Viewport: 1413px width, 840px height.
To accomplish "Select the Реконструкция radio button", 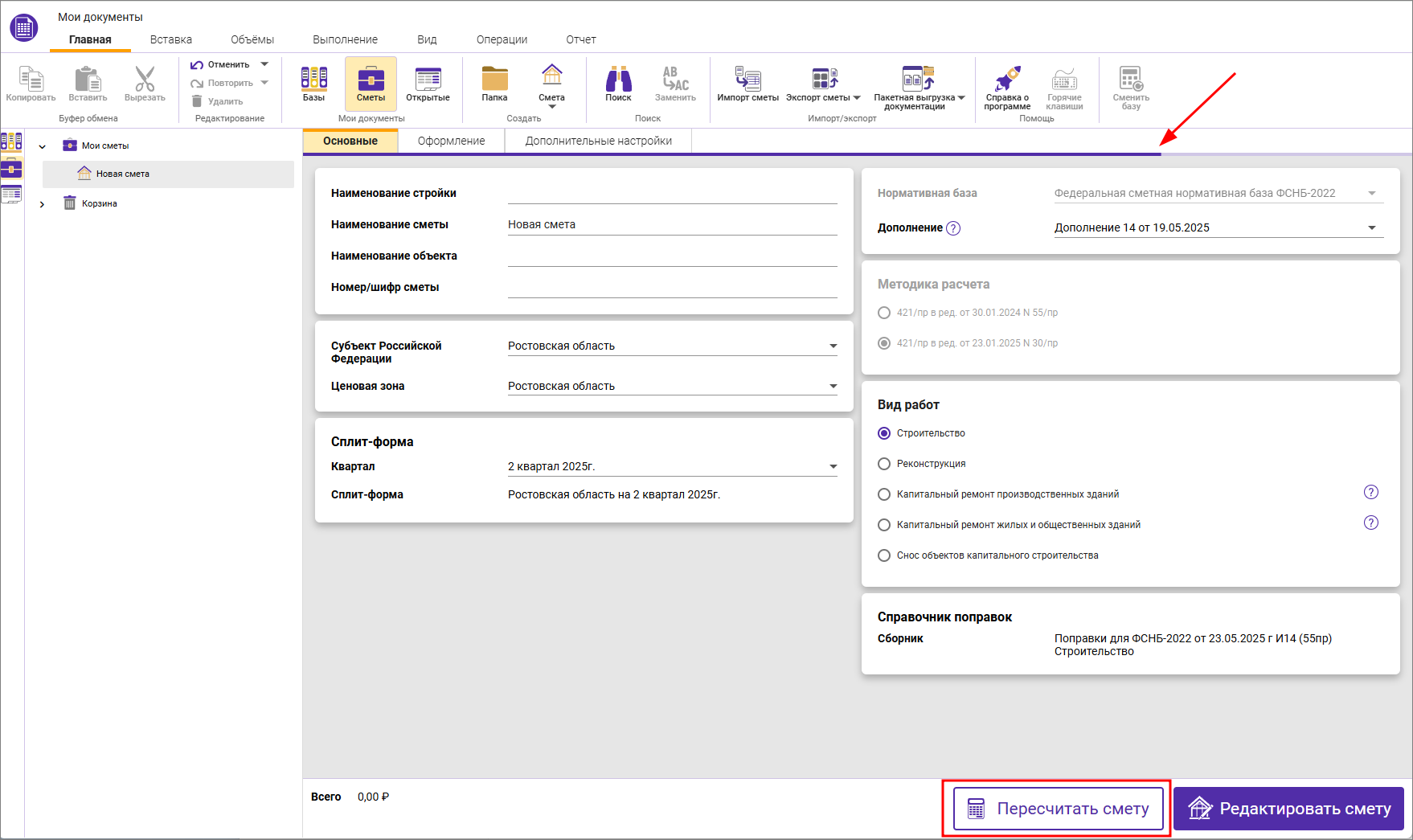I will coord(884,464).
